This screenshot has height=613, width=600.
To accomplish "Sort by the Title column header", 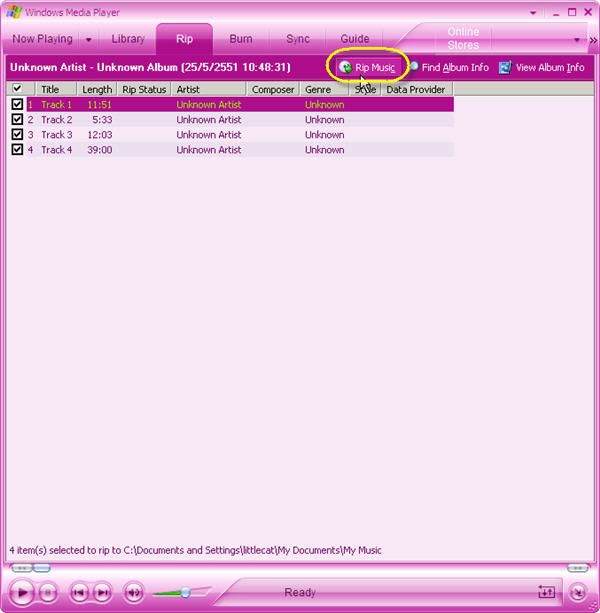I will pos(56,89).
